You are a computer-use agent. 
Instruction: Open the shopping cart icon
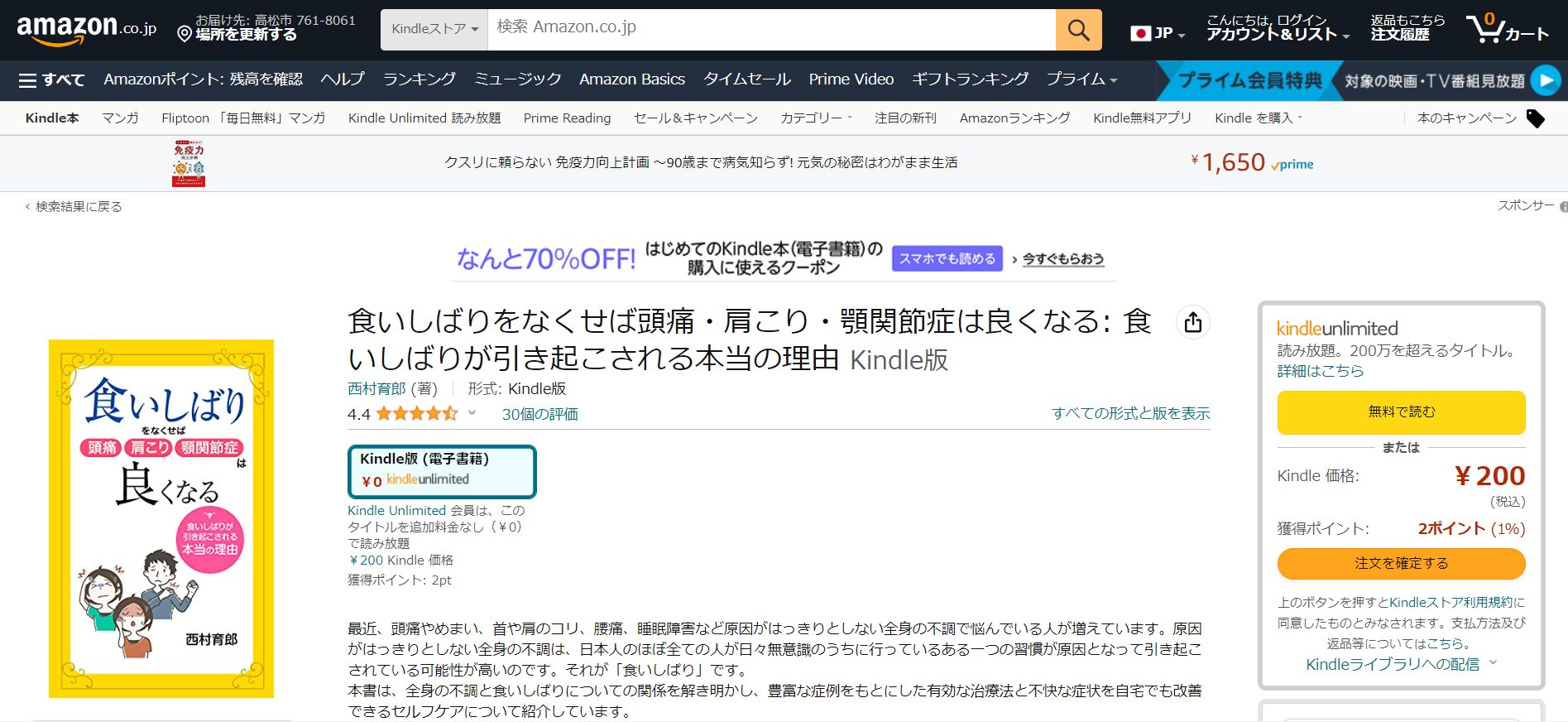(1507, 29)
